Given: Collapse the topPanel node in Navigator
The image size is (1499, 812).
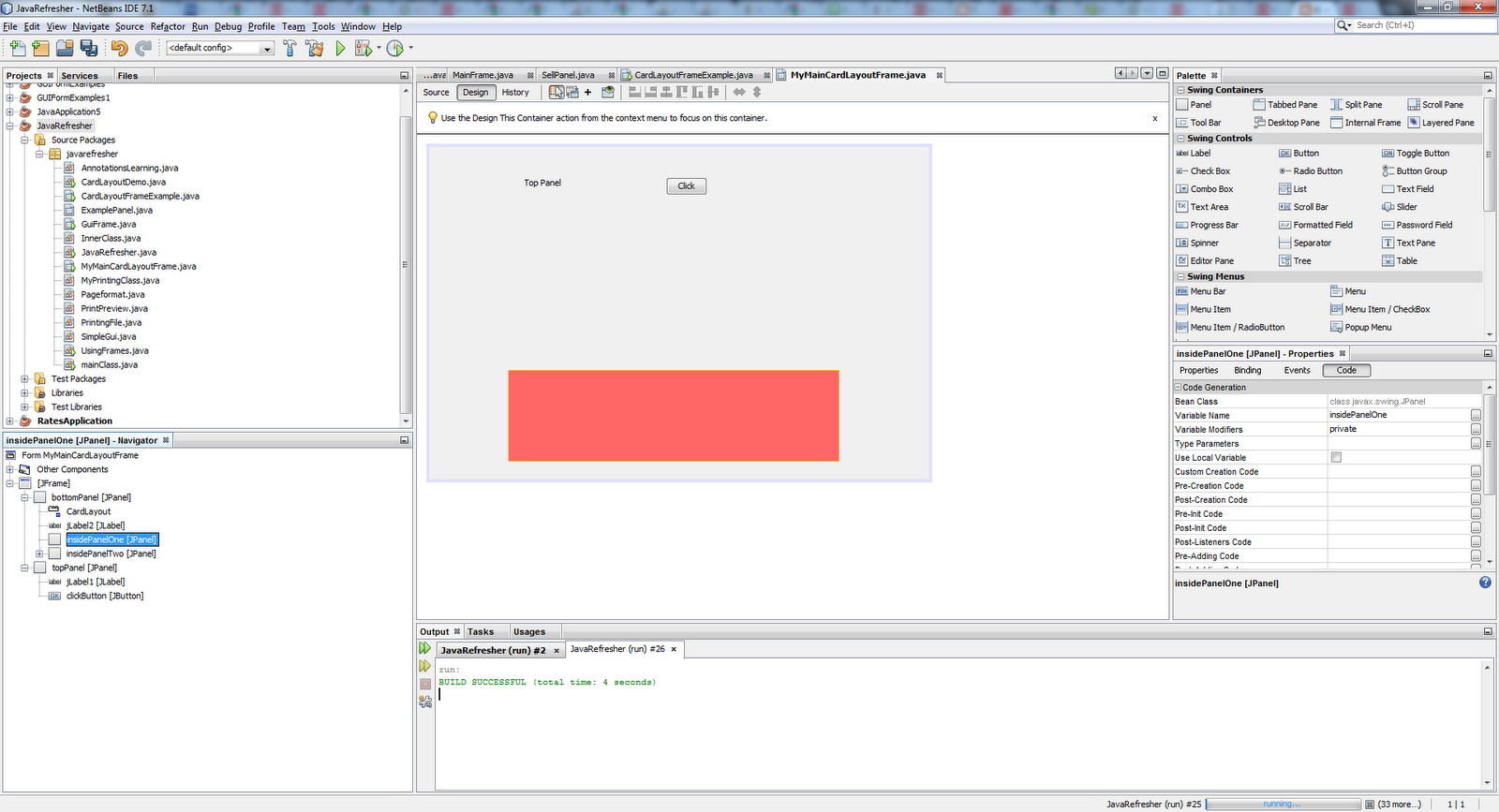Looking at the screenshot, I should [x=24, y=568].
